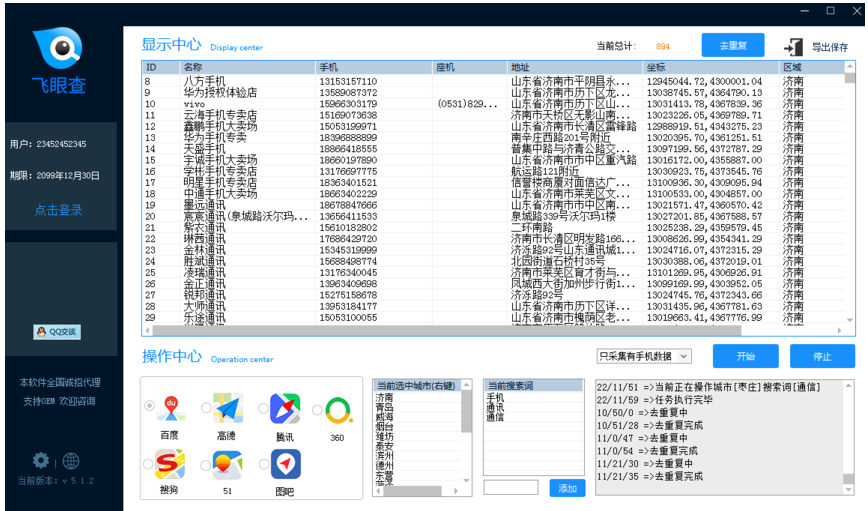Click the 当前搜索词 list header
Image resolution: width=868 pixels, height=511 pixels.
point(534,385)
